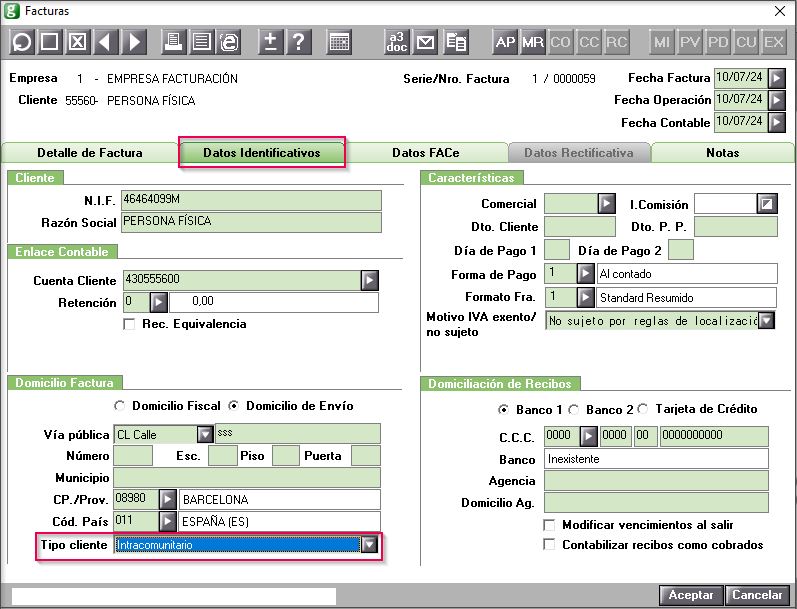Enable the Rec. Equivalencia checkbox
797x609 pixels.
[x=129, y=324]
